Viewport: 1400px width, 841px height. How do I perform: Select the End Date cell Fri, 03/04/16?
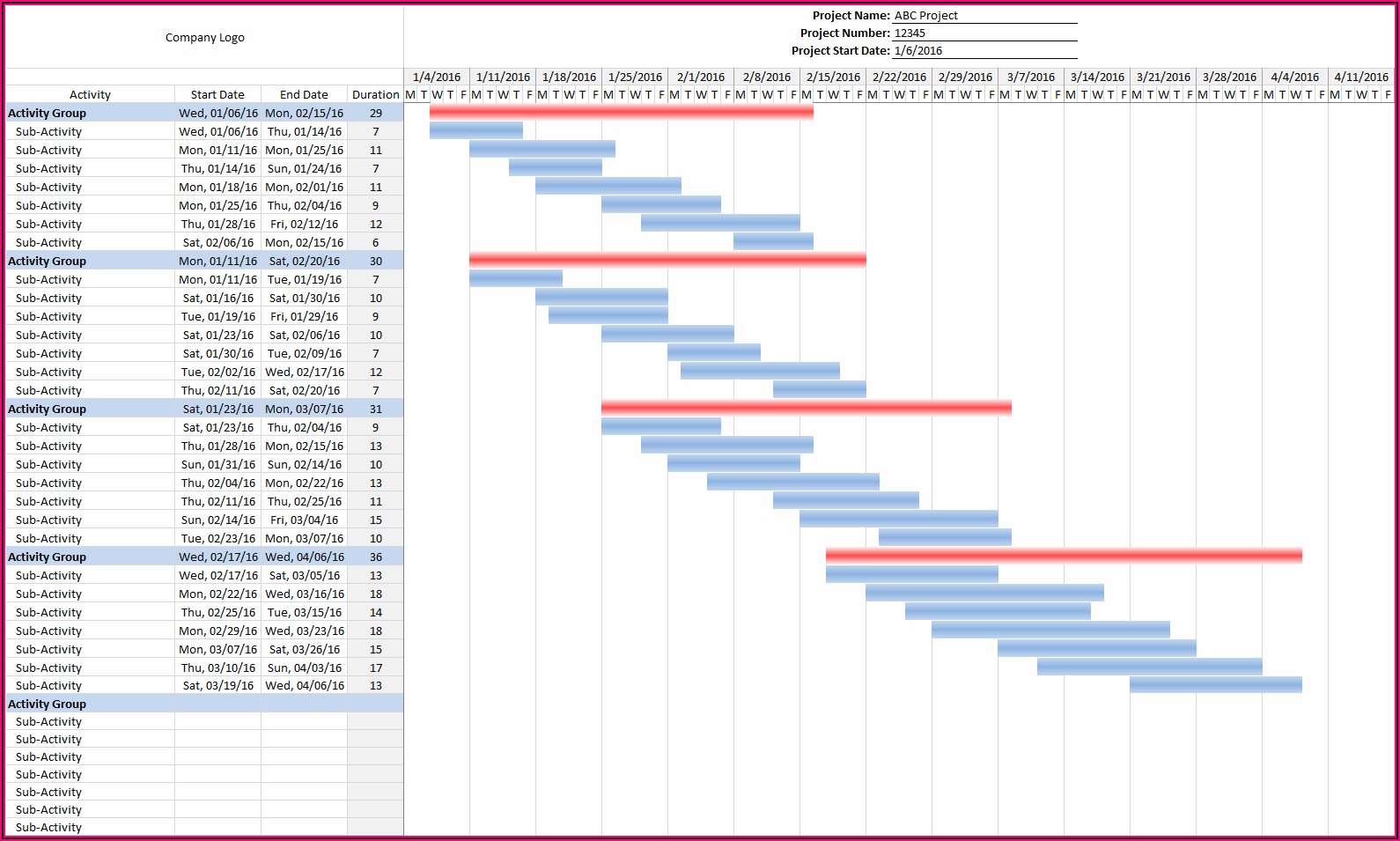pos(304,520)
